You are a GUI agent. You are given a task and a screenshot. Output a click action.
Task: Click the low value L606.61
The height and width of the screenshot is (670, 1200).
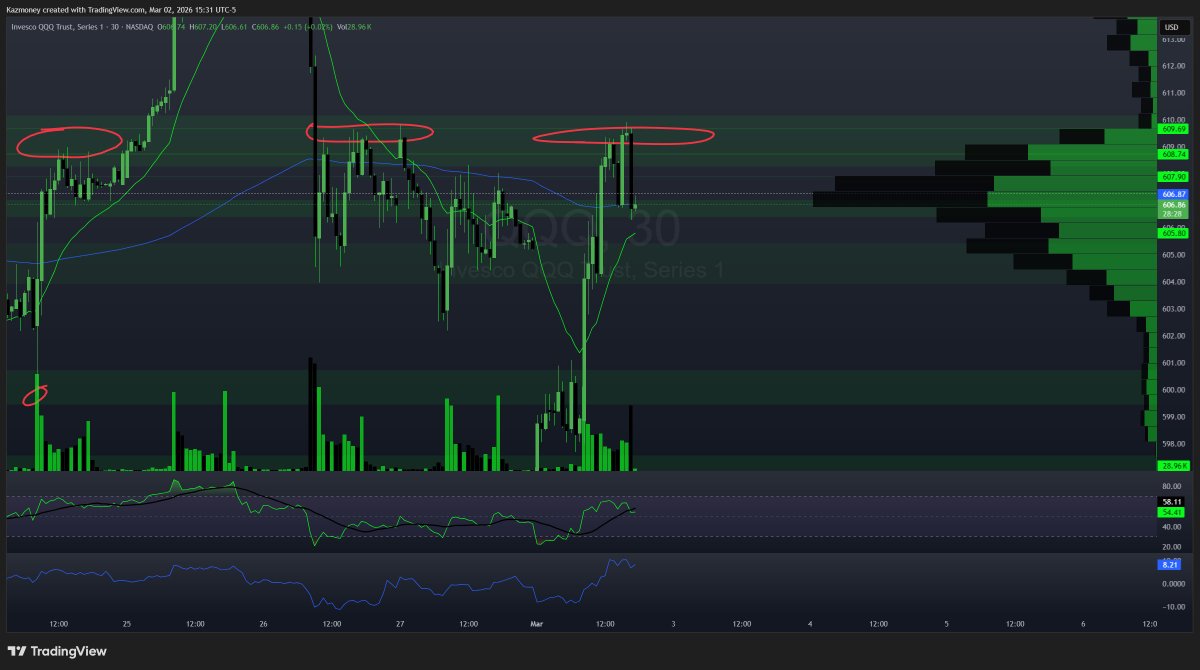pos(234,27)
